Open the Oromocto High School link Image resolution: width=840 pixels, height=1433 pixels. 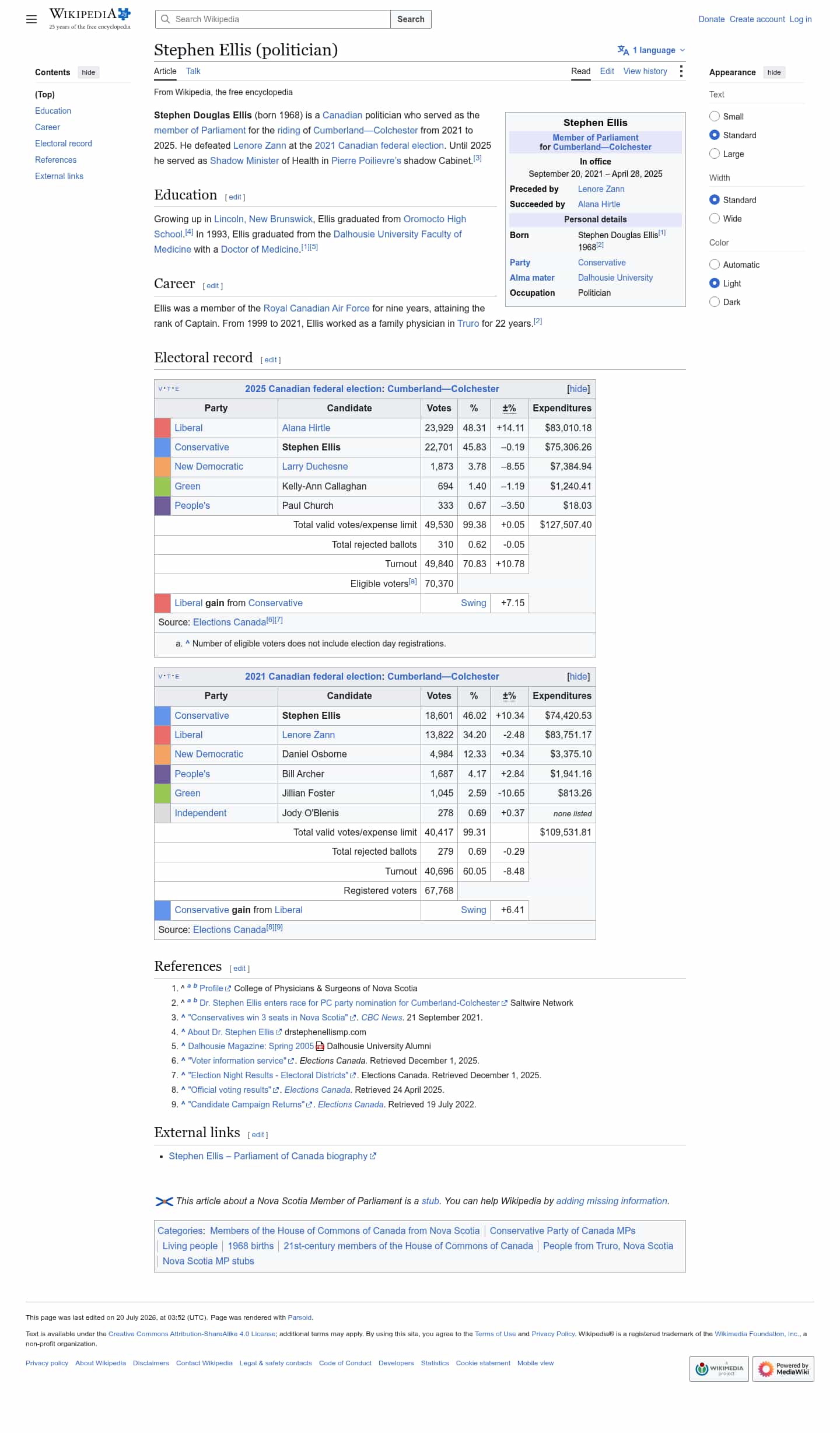pyautogui.click(x=435, y=219)
